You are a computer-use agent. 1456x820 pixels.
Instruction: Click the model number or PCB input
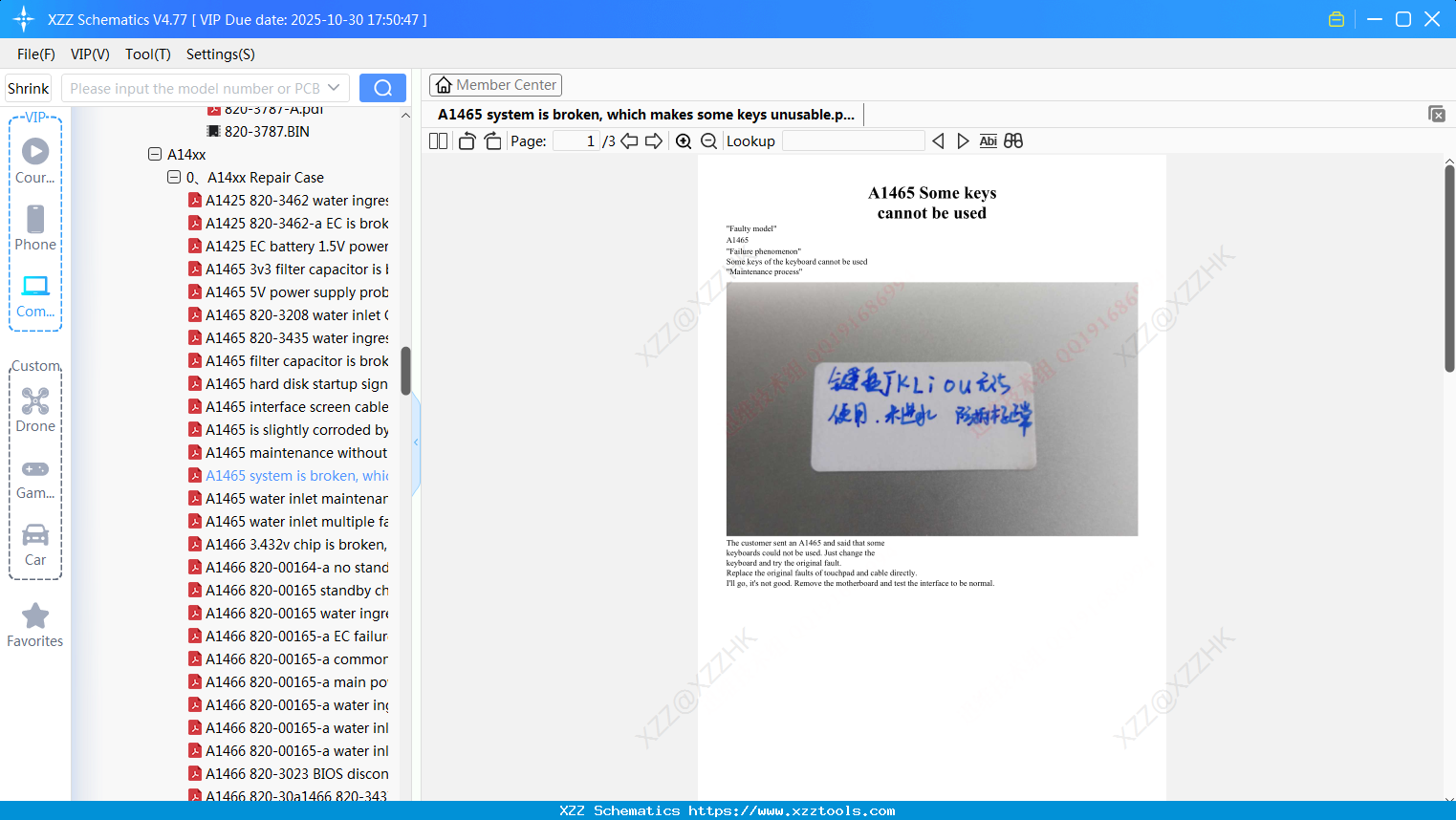[x=194, y=88]
